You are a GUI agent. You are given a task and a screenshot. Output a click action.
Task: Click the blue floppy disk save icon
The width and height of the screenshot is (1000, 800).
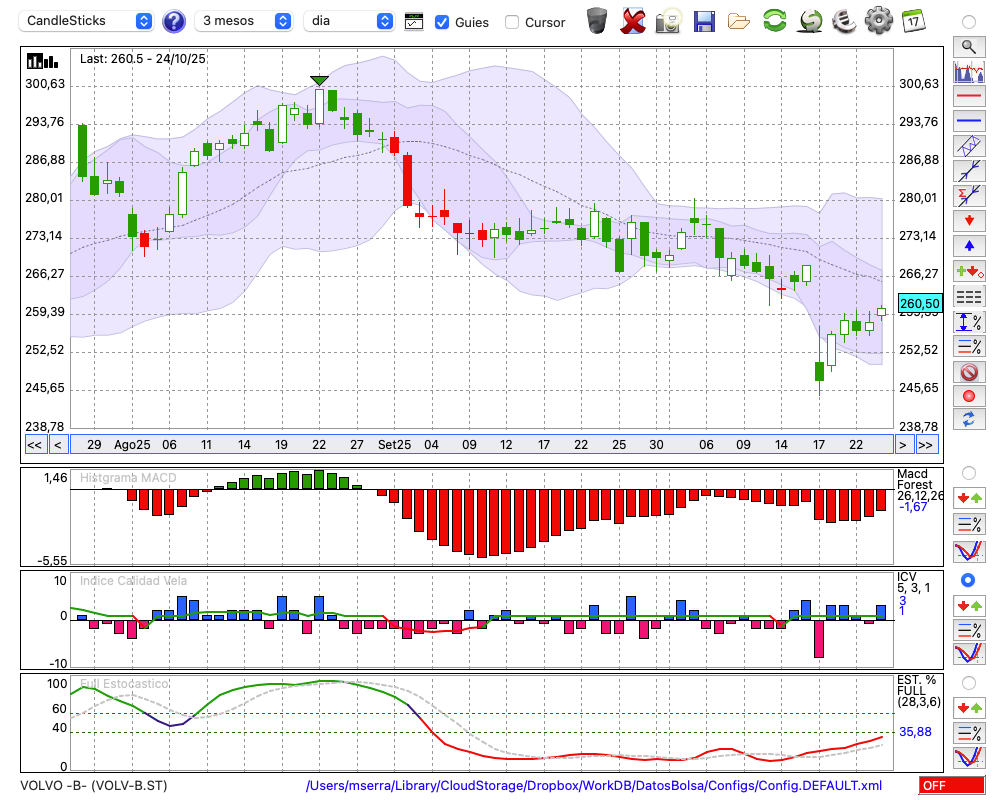coord(704,21)
